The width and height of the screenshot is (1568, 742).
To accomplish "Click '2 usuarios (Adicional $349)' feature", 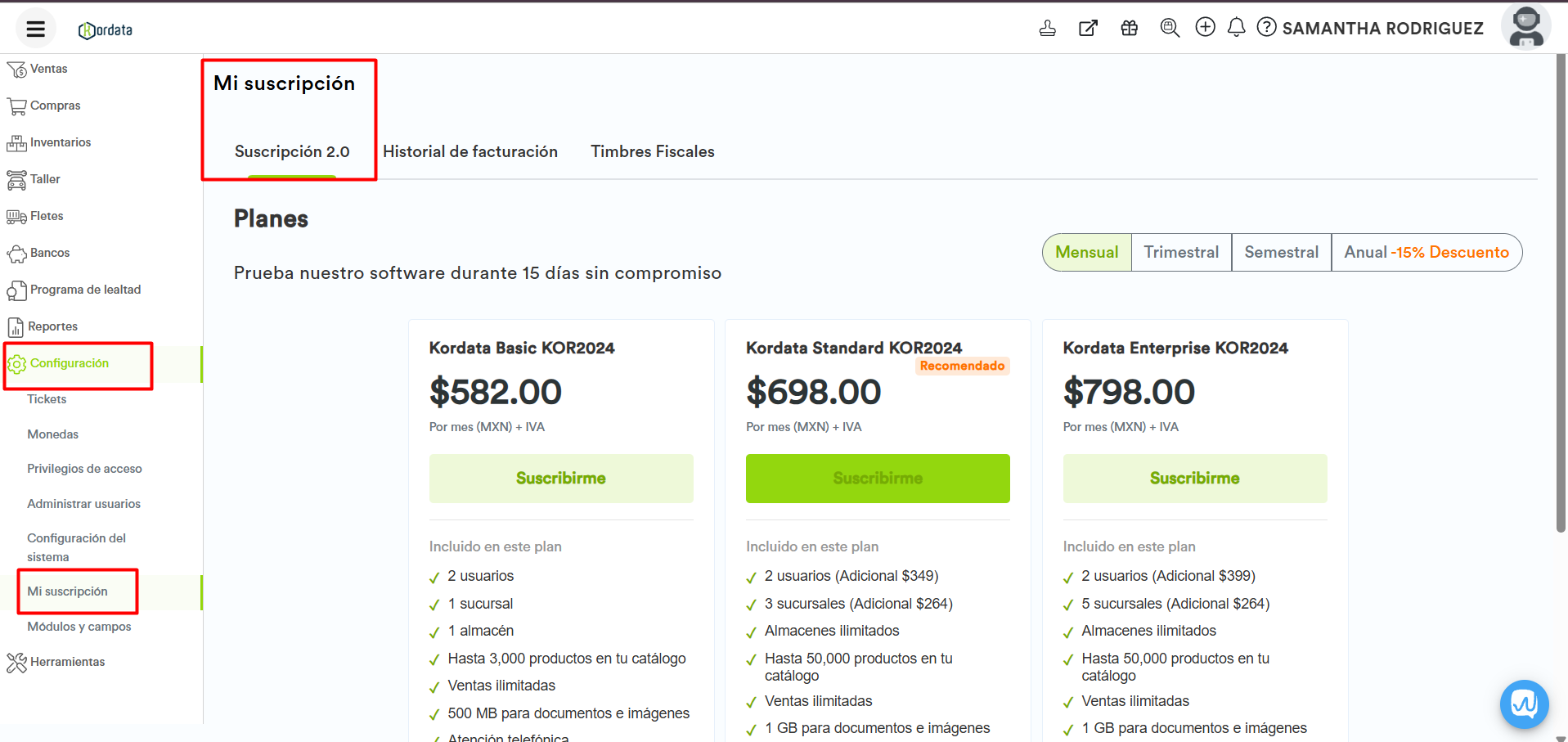I will [x=851, y=576].
